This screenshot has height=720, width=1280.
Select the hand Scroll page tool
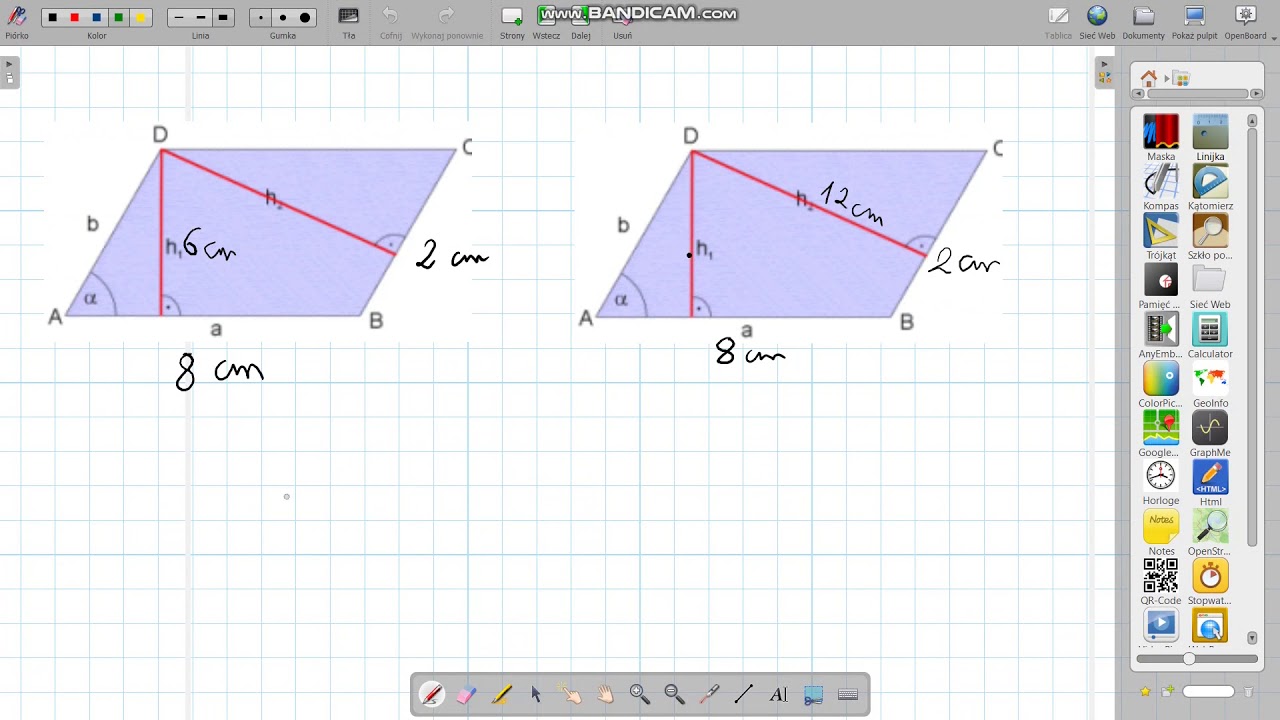point(605,695)
